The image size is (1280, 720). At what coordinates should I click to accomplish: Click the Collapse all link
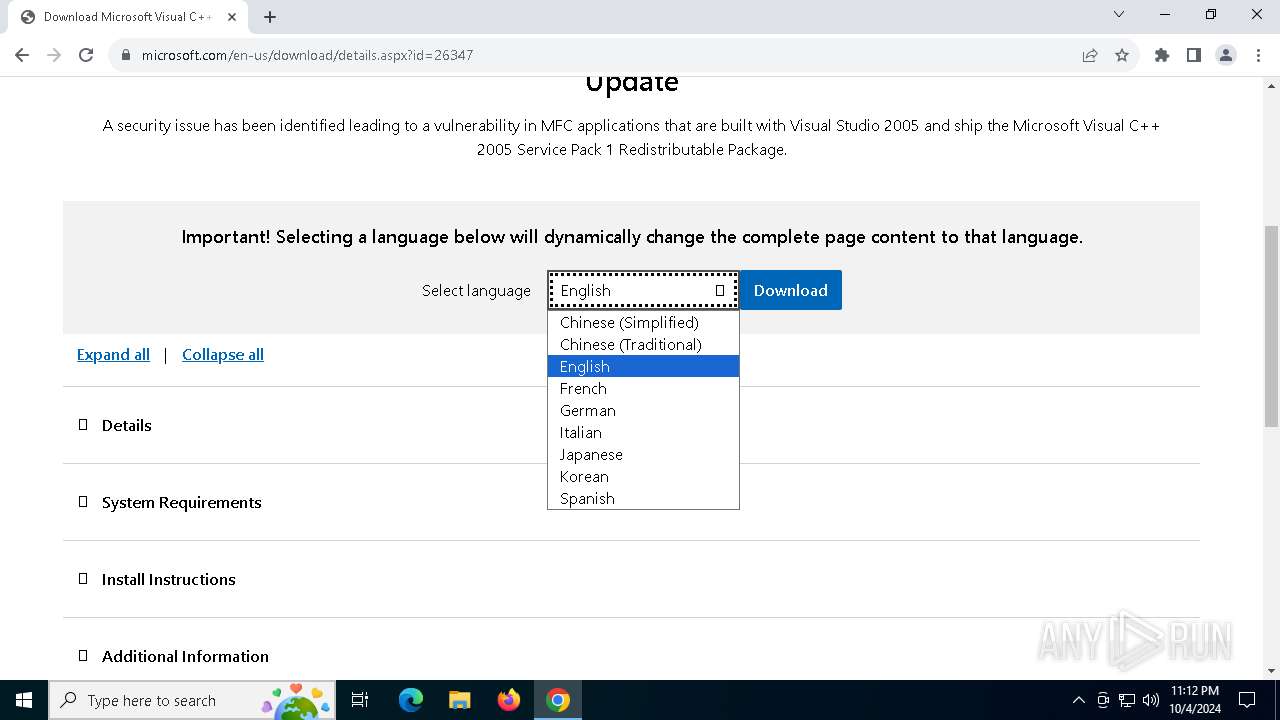pyautogui.click(x=223, y=354)
